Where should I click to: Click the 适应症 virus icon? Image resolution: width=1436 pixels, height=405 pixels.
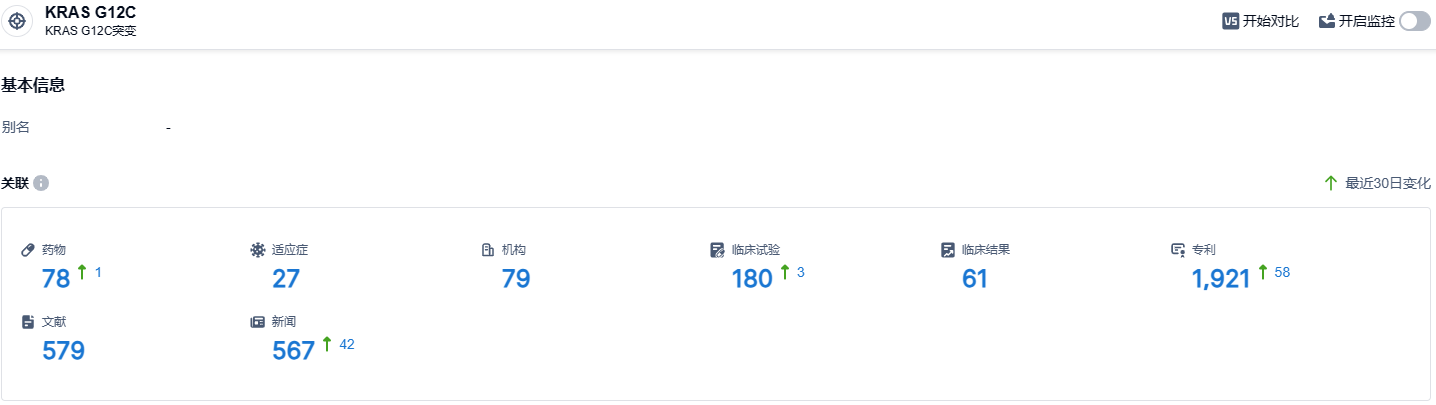coord(258,249)
